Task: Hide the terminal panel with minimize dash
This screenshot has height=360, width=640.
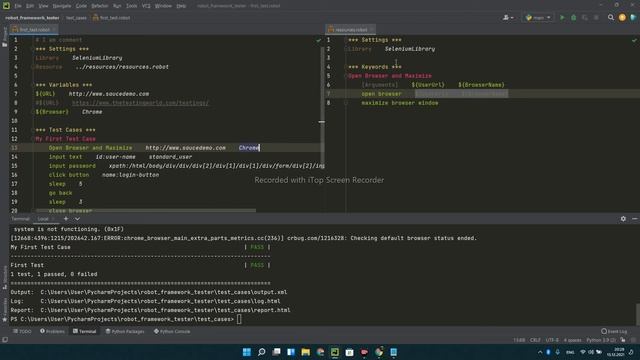Action: click(x=635, y=219)
